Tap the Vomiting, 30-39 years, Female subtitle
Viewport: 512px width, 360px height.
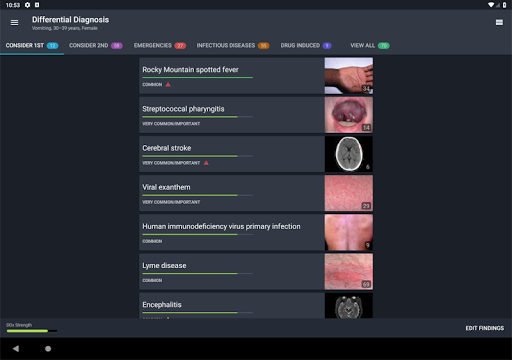(x=65, y=28)
